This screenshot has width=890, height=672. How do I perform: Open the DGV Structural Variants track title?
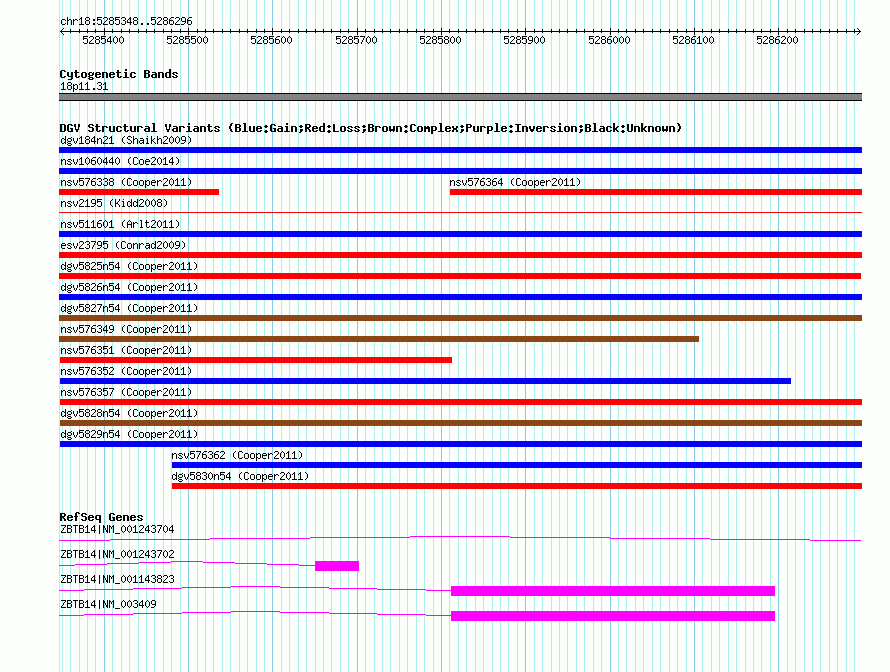[371, 128]
